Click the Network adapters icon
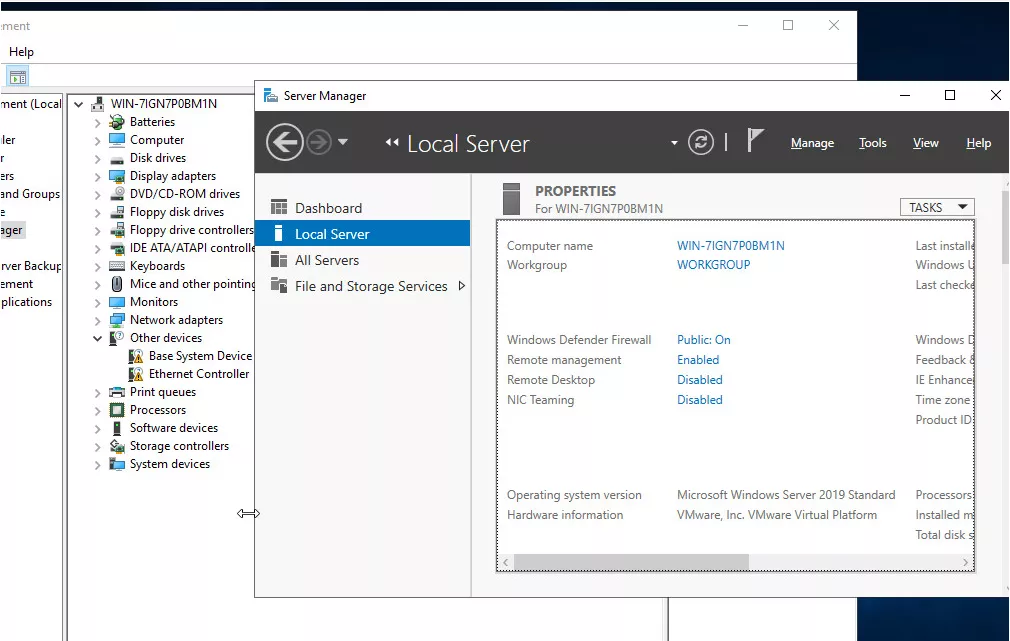 pos(117,320)
